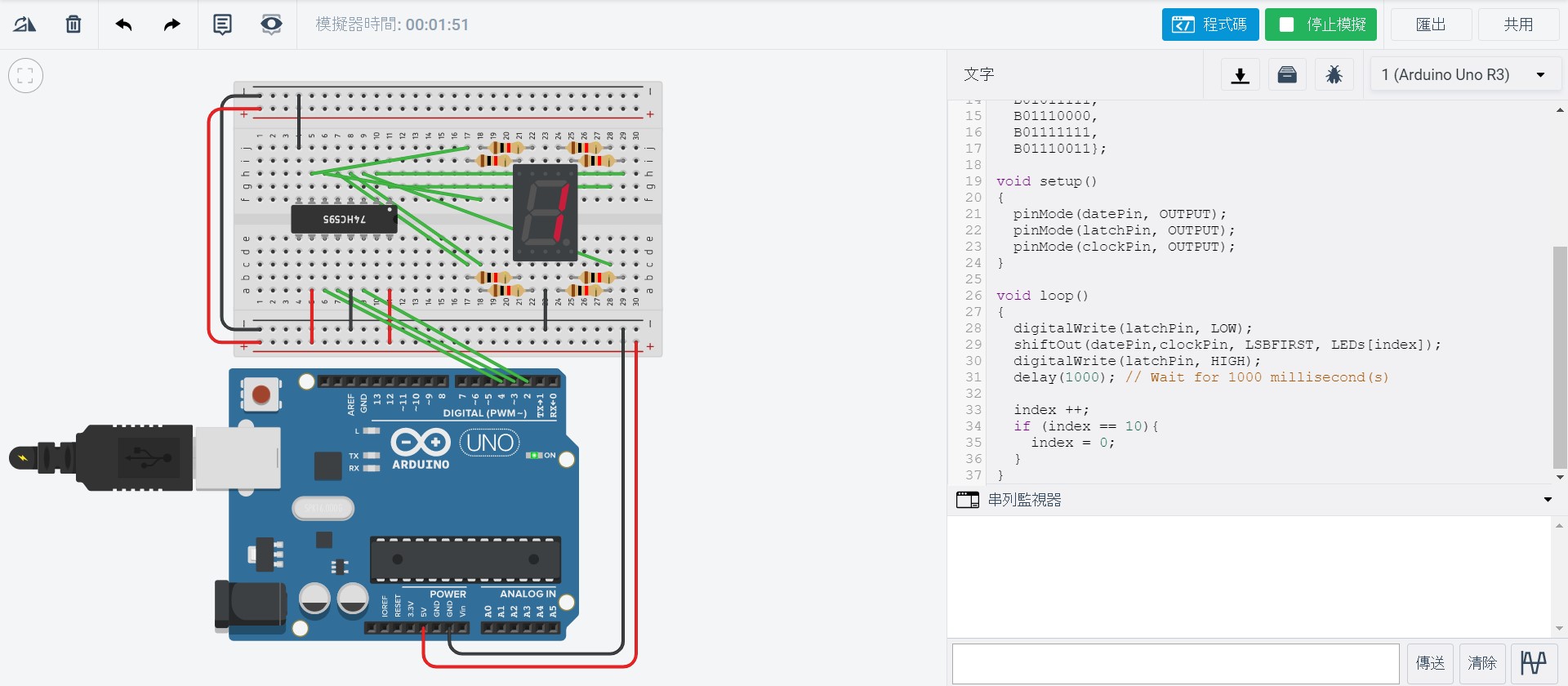Stop the simulation with 停止模擬
The height and width of the screenshot is (686, 1568).
(x=1321, y=24)
